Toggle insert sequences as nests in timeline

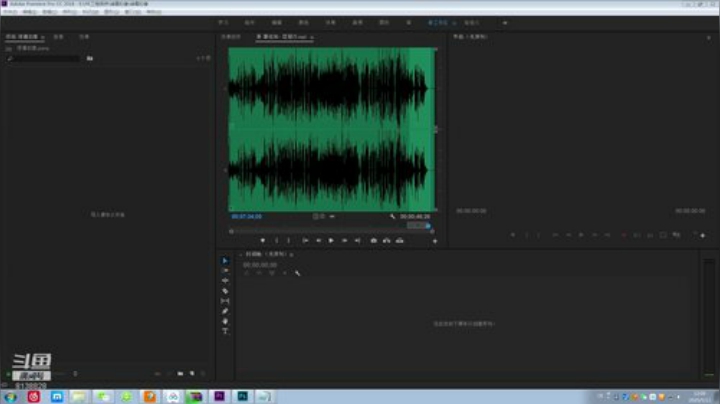[247, 273]
